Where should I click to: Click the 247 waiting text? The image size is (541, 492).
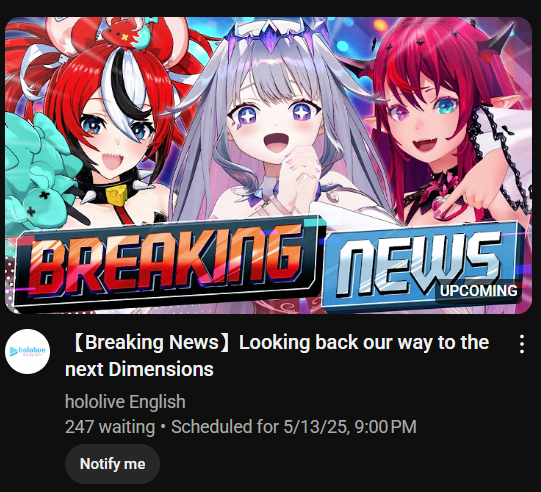(110, 427)
